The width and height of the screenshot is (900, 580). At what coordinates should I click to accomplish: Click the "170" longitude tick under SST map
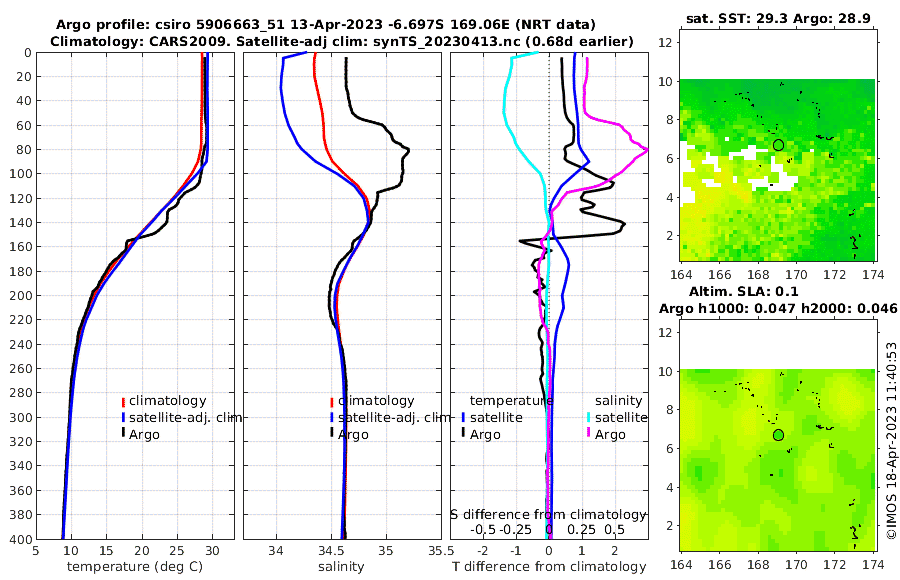pyautogui.click(x=797, y=275)
